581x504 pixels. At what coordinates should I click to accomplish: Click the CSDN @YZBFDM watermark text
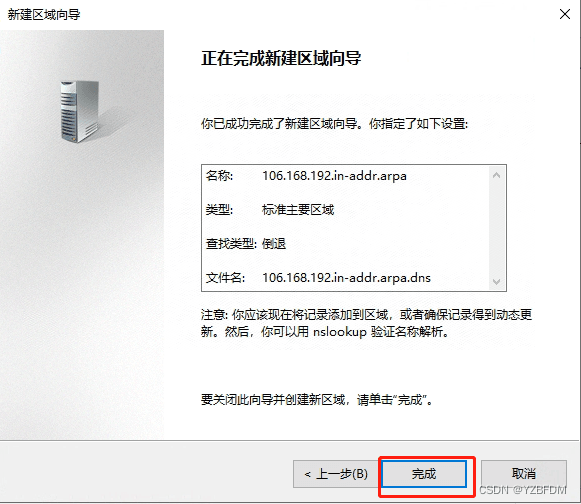point(523,490)
